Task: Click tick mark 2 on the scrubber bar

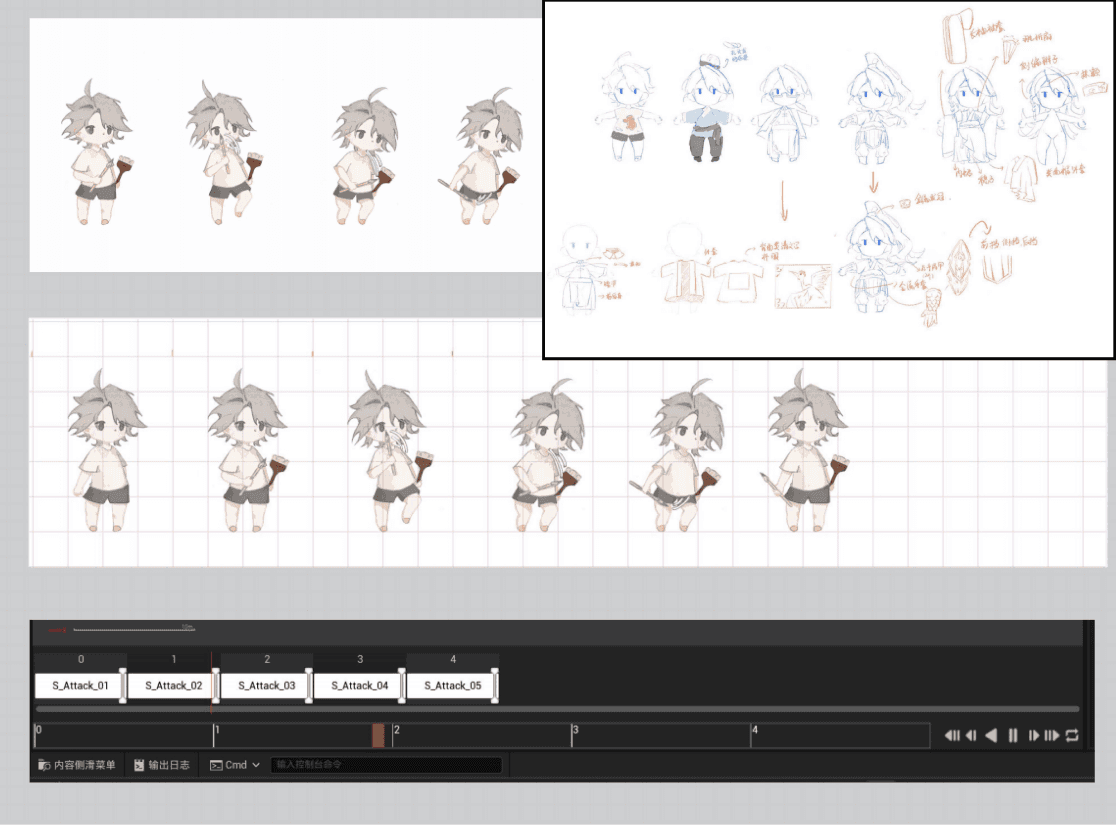Action: [394, 734]
